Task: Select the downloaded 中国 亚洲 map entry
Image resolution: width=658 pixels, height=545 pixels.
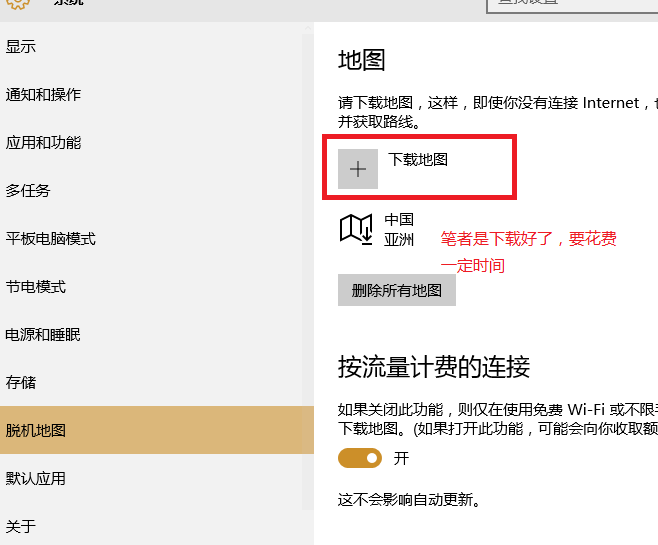Action: (398, 229)
